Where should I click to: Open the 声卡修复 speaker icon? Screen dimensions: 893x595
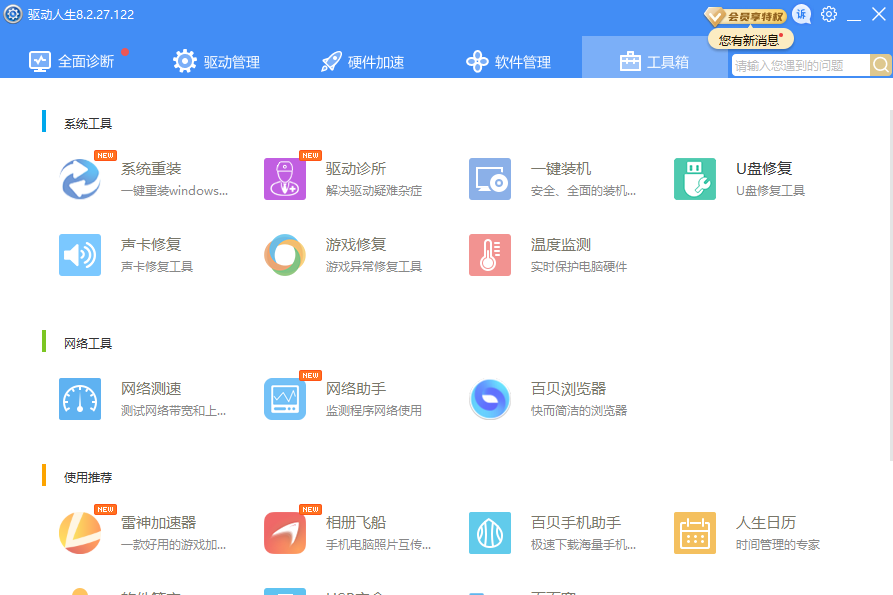click(x=80, y=255)
